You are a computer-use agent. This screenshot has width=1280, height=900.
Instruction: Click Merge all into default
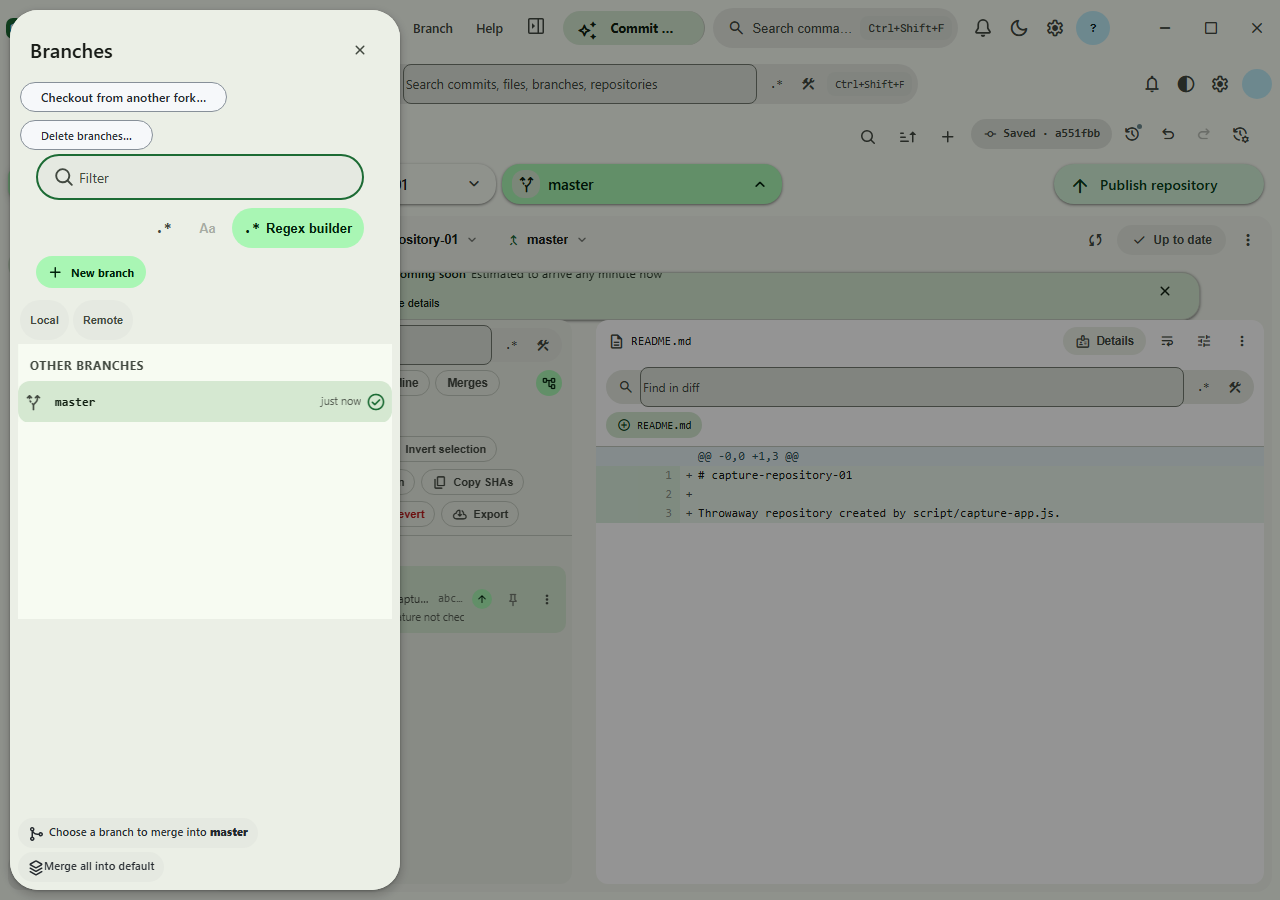pyautogui.click(x=91, y=866)
